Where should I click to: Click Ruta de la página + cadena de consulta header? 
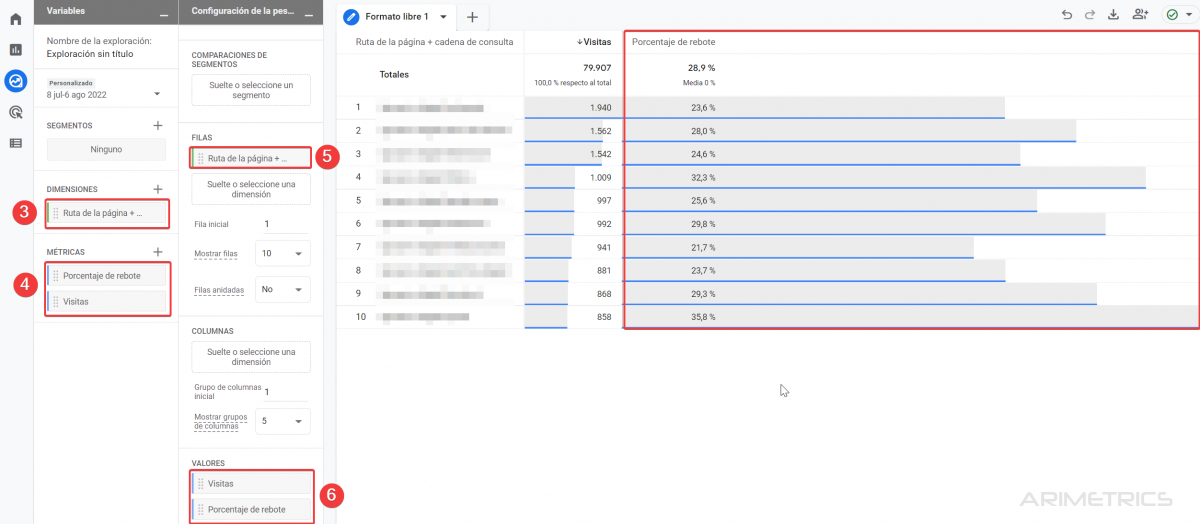coord(435,42)
